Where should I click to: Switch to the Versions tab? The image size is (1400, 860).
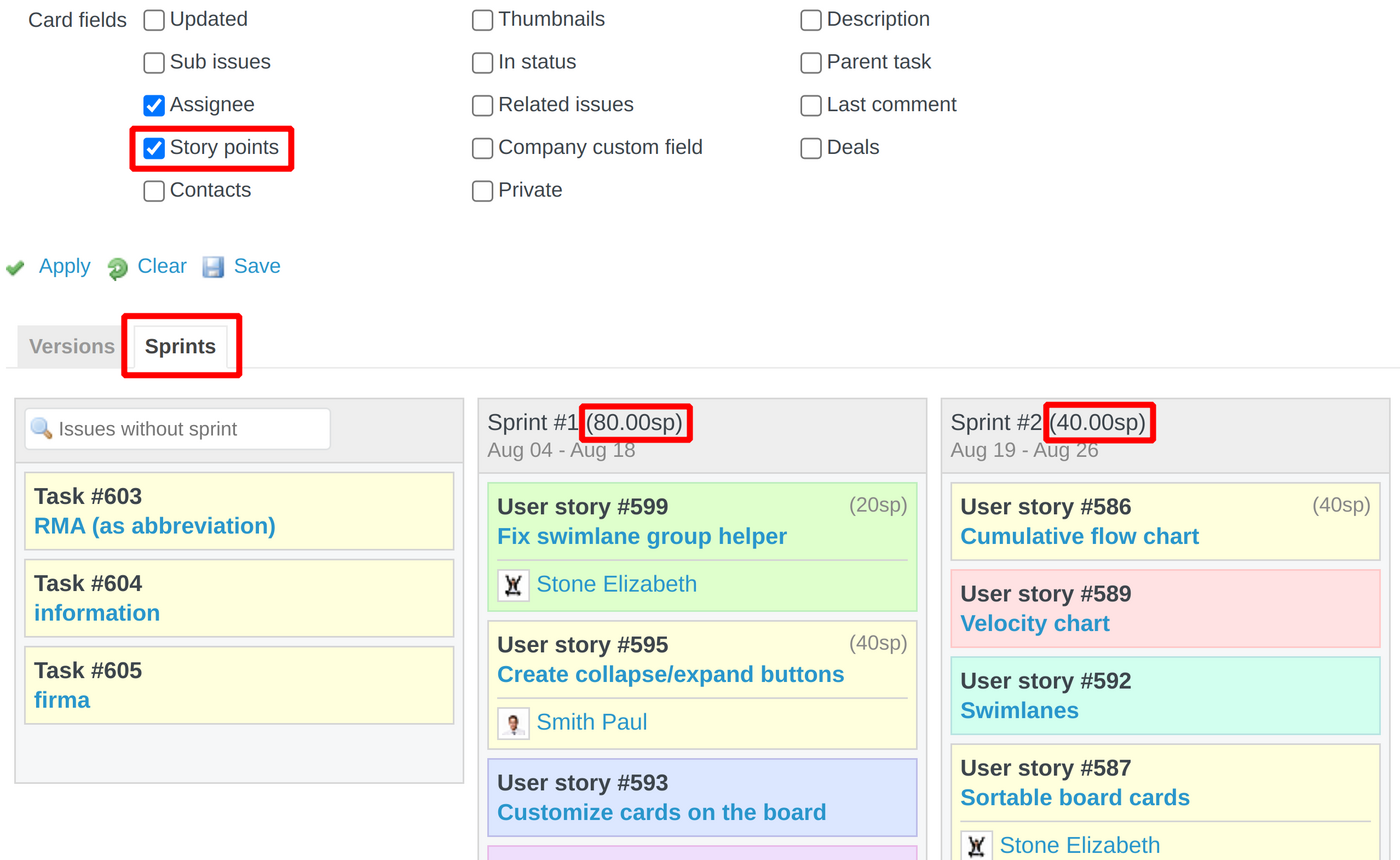point(69,346)
